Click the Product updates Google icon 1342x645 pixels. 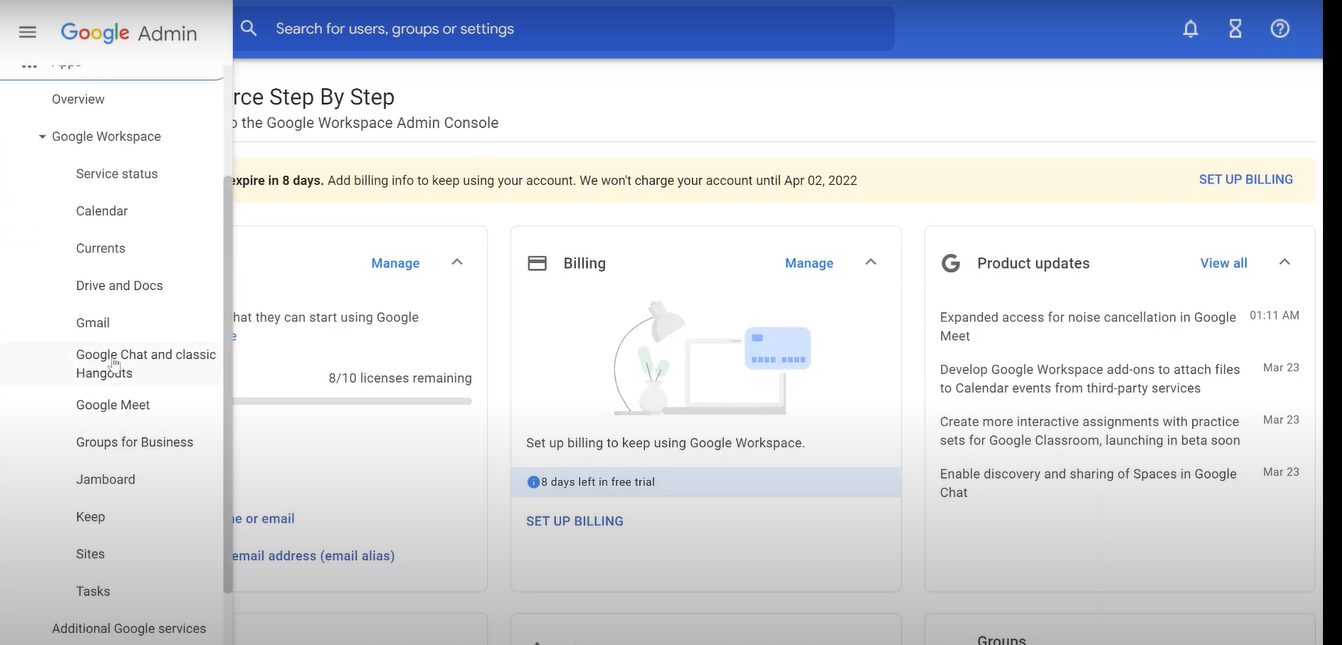951,263
